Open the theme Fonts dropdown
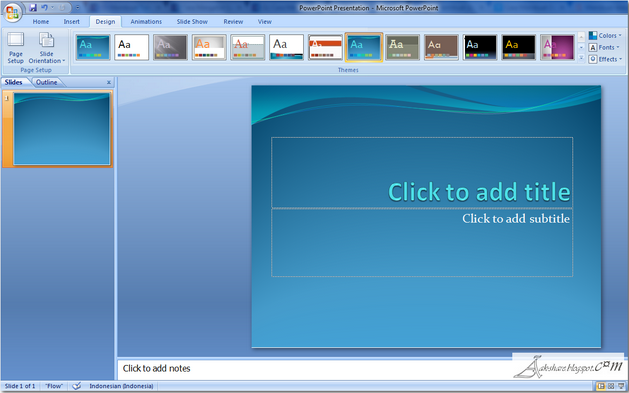The width and height of the screenshot is (629, 393). (605, 47)
